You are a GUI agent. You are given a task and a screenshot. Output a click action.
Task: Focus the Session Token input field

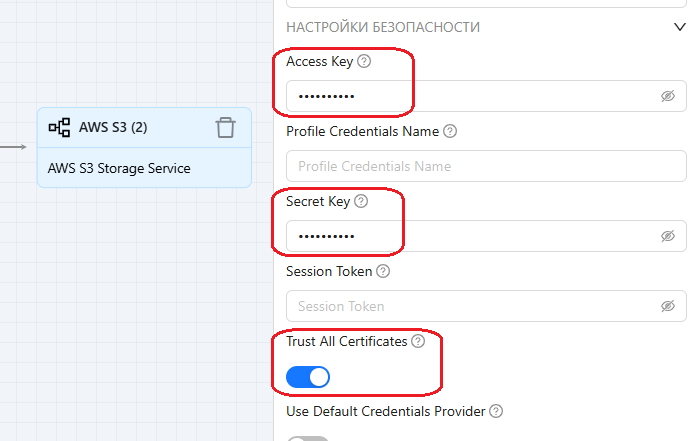[x=470, y=306]
